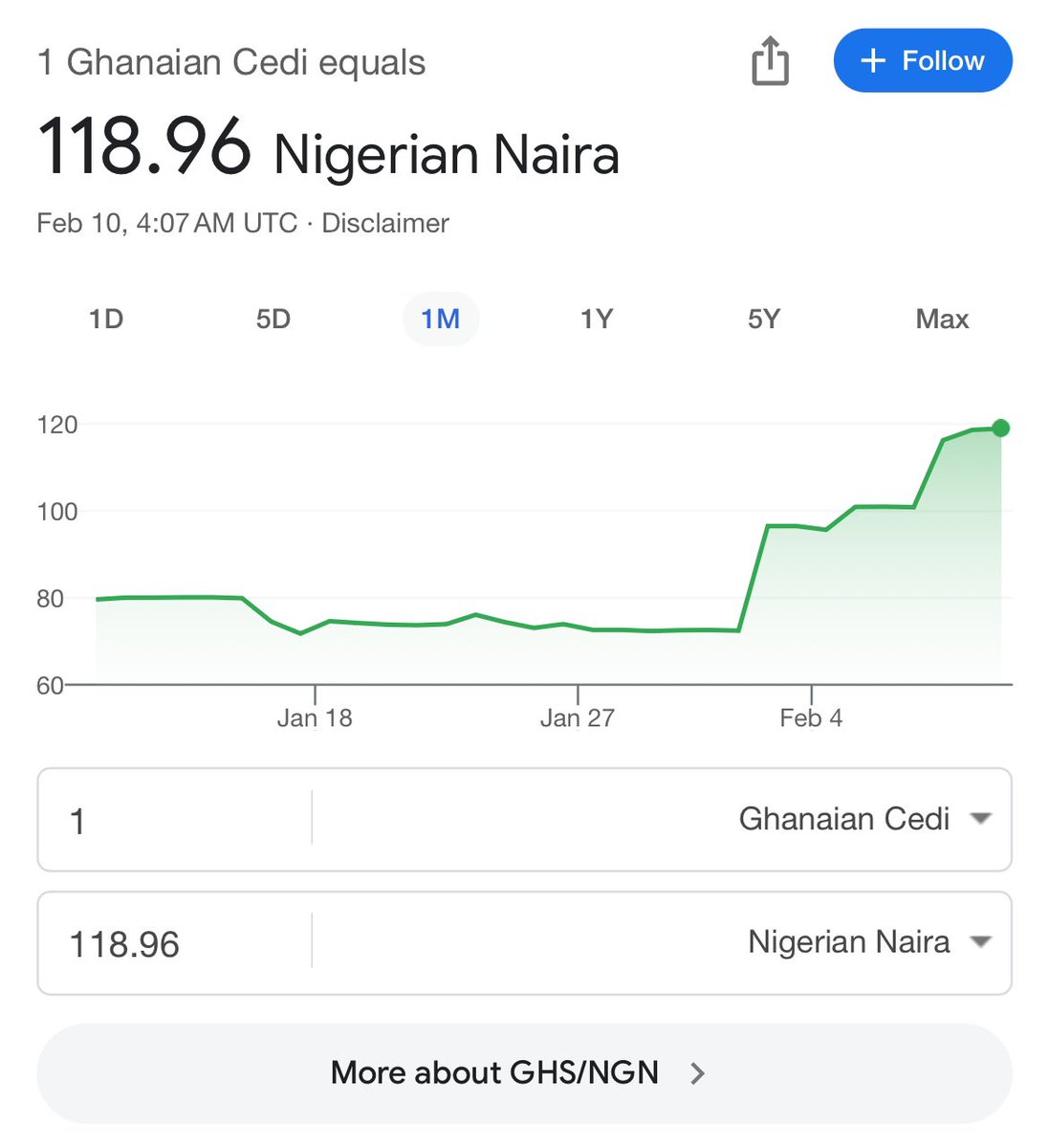Click the chevron beside More about GHS/NGN

698,1073
